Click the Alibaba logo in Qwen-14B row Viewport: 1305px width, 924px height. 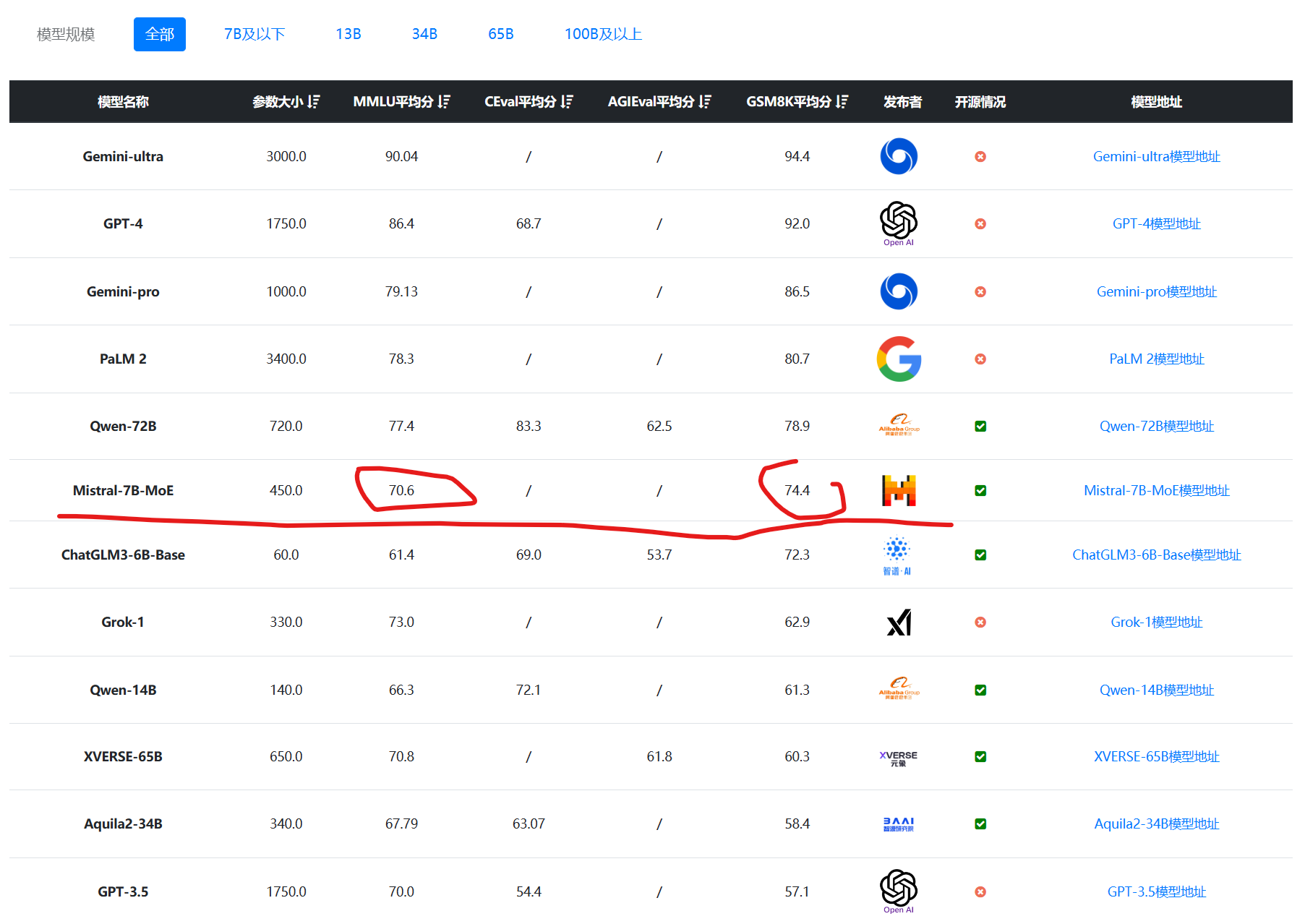(x=899, y=690)
